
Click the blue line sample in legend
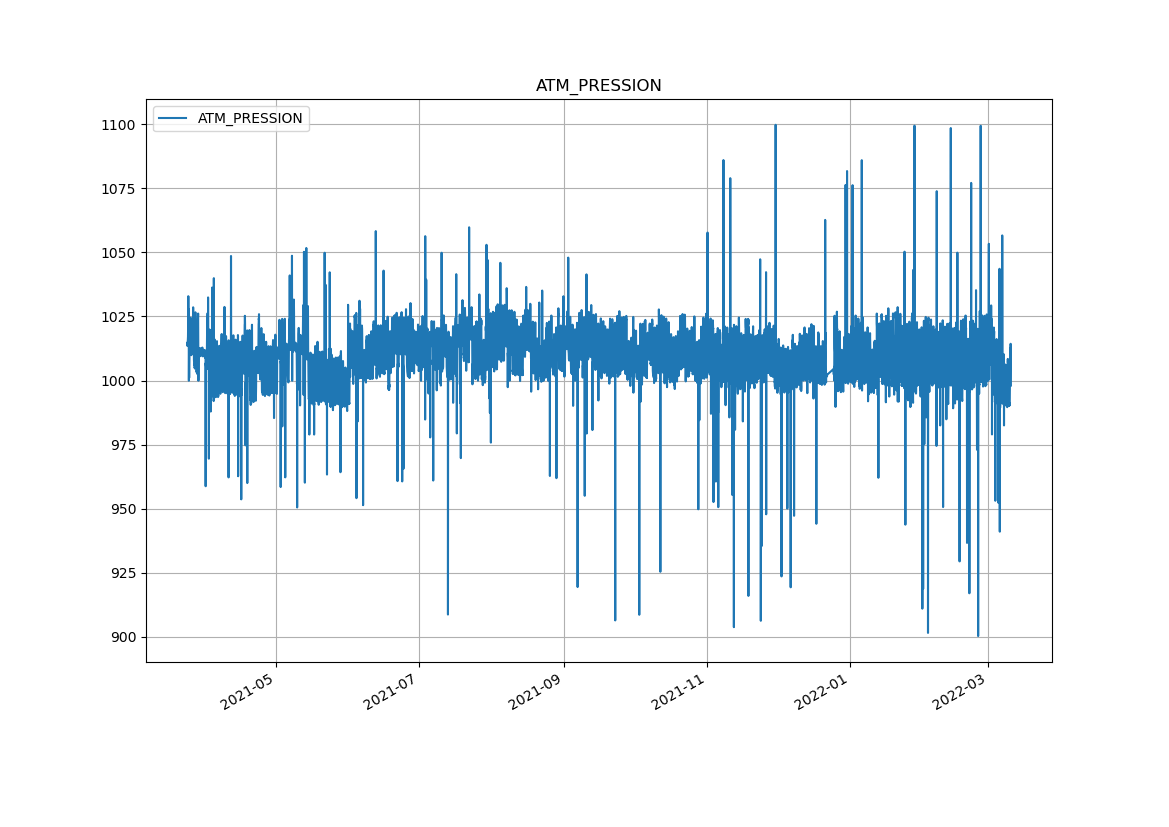[x=173, y=118]
